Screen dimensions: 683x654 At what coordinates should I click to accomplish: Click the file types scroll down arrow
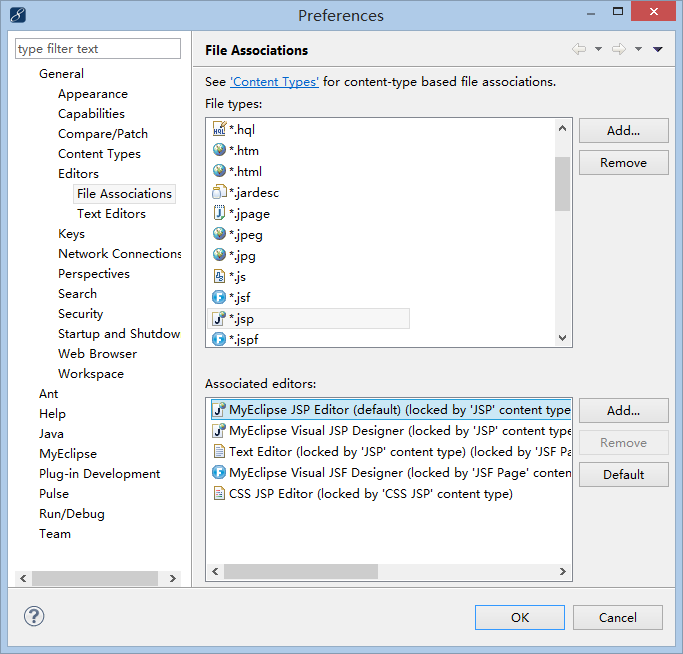[562, 338]
